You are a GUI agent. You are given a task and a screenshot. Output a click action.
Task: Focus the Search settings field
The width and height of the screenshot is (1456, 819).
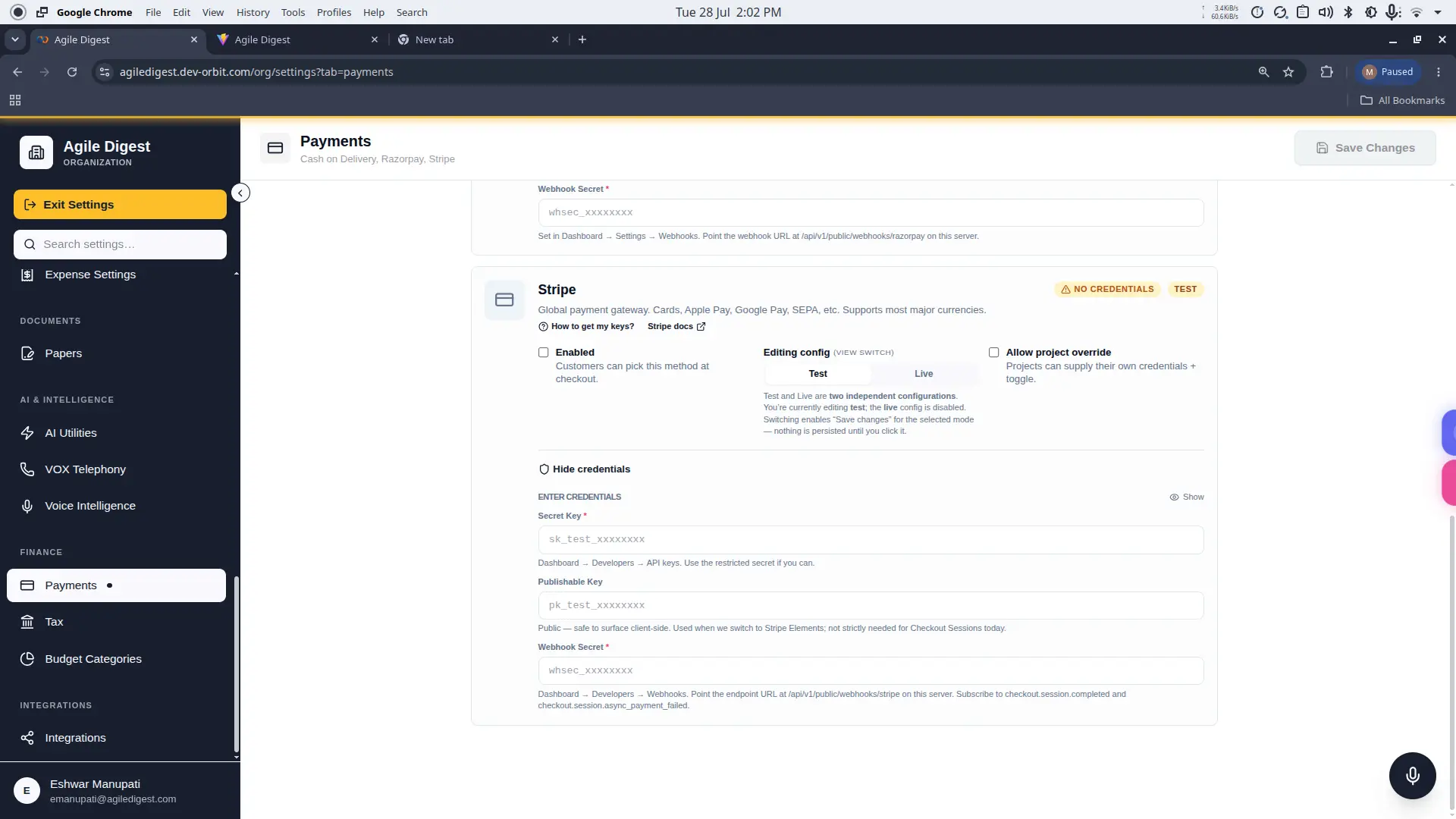(120, 244)
